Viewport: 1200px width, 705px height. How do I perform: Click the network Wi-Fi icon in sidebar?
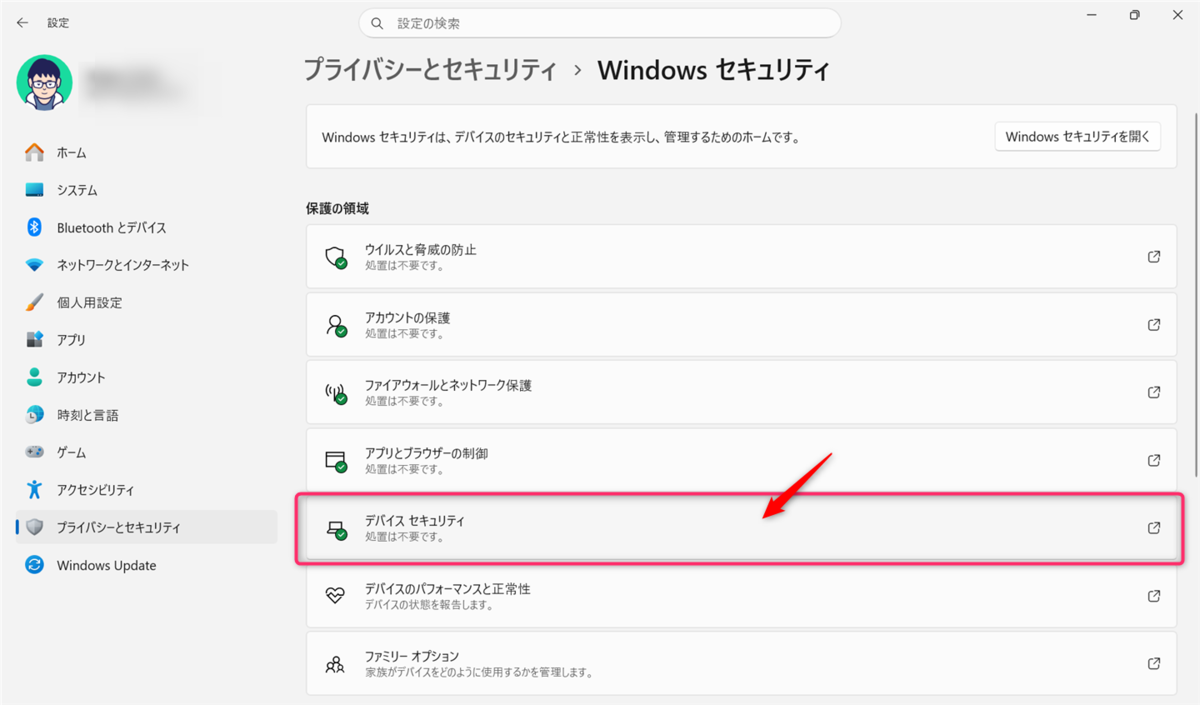[35, 265]
